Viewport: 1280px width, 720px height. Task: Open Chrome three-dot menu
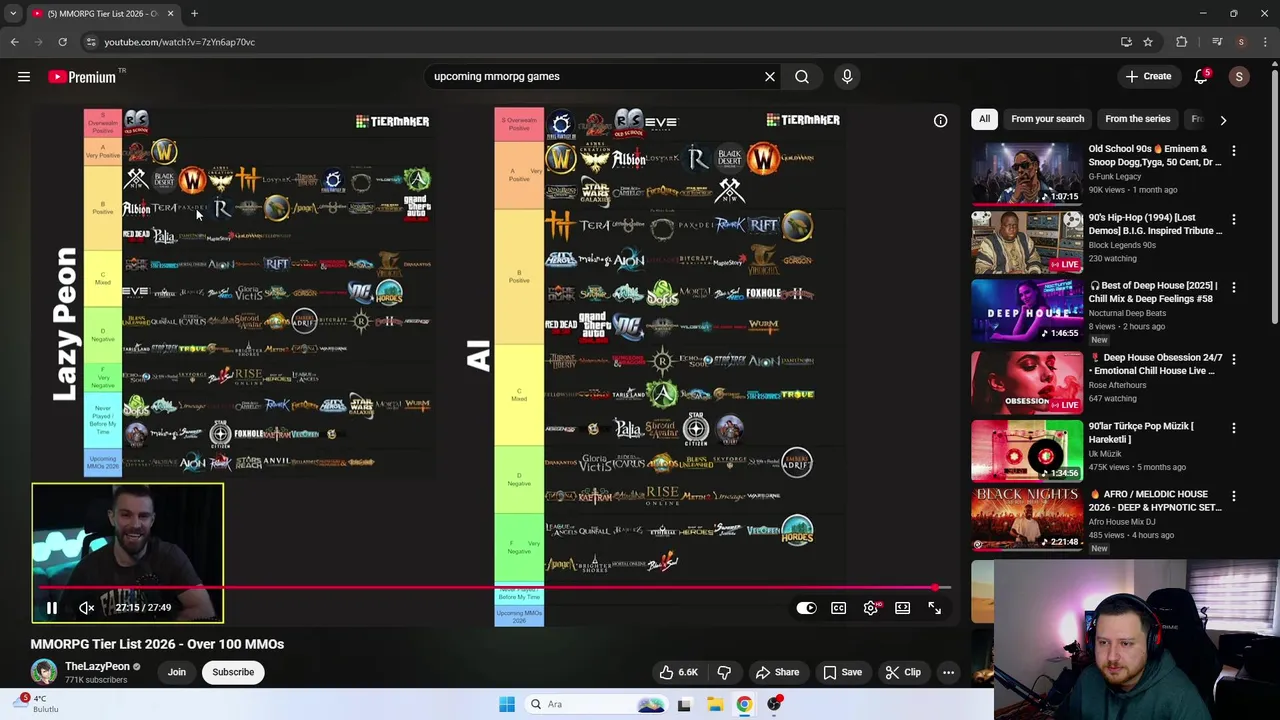(1265, 42)
